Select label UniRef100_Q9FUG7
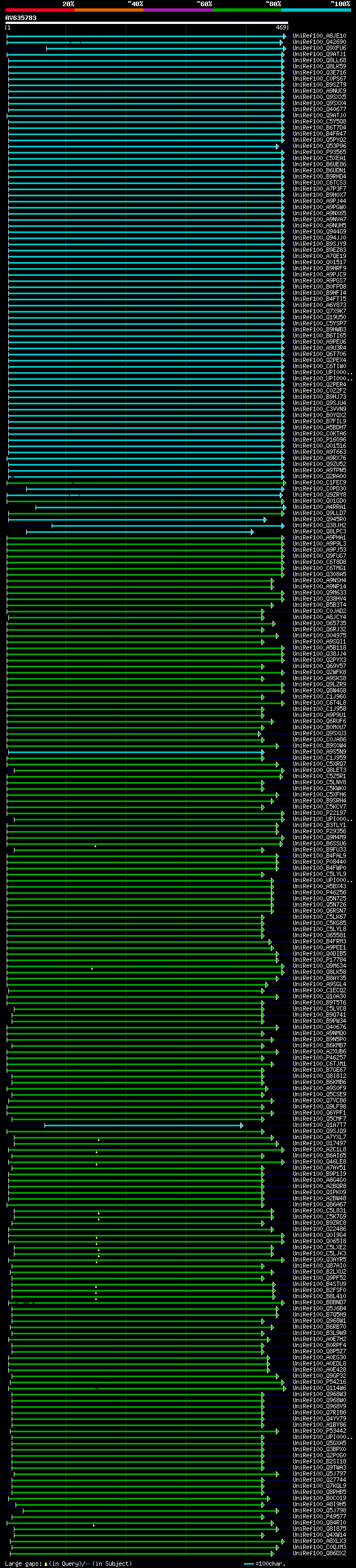 (319, 556)
